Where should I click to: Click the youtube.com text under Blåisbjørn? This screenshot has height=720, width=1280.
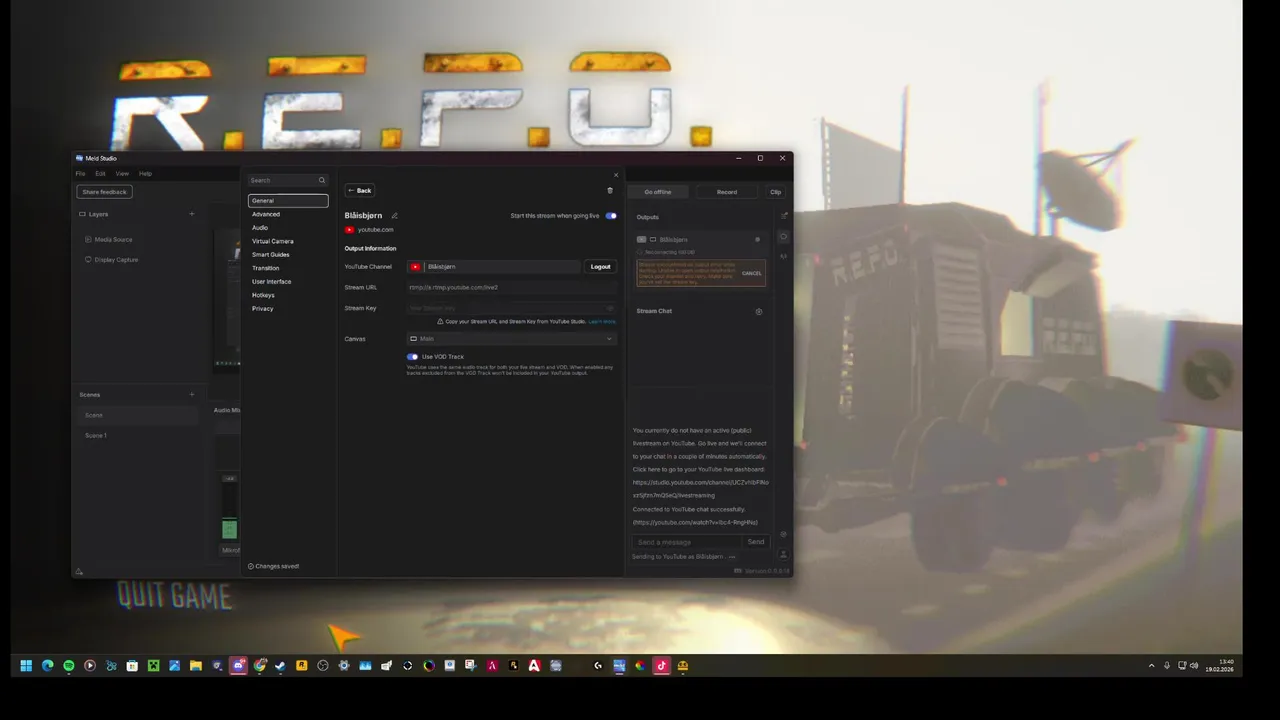click(375, 230)
